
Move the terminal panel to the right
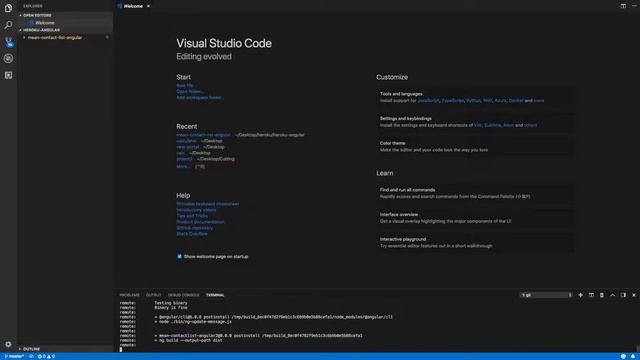coord(623,295)
